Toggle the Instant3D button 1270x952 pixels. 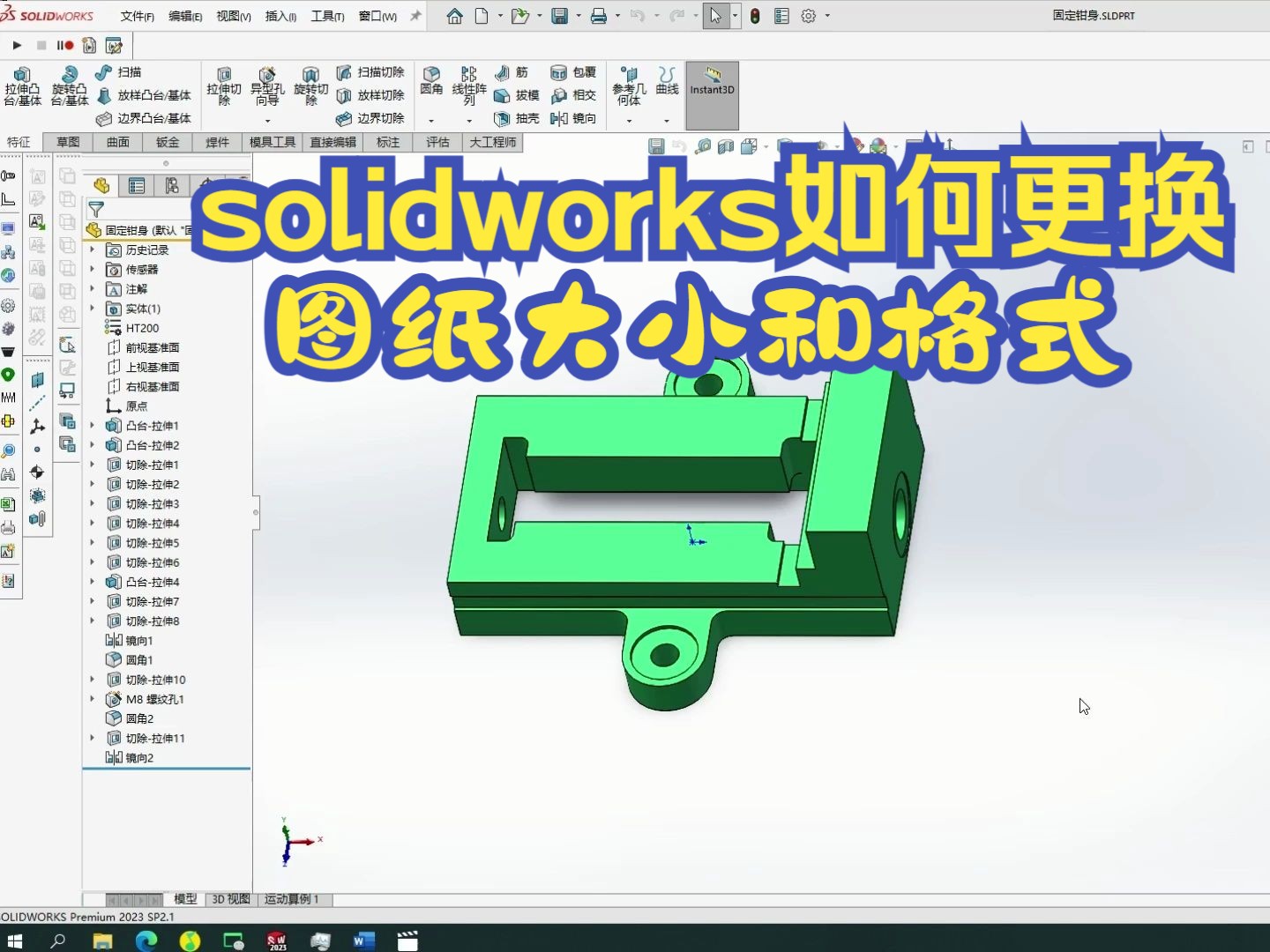(x=712, y=94)
